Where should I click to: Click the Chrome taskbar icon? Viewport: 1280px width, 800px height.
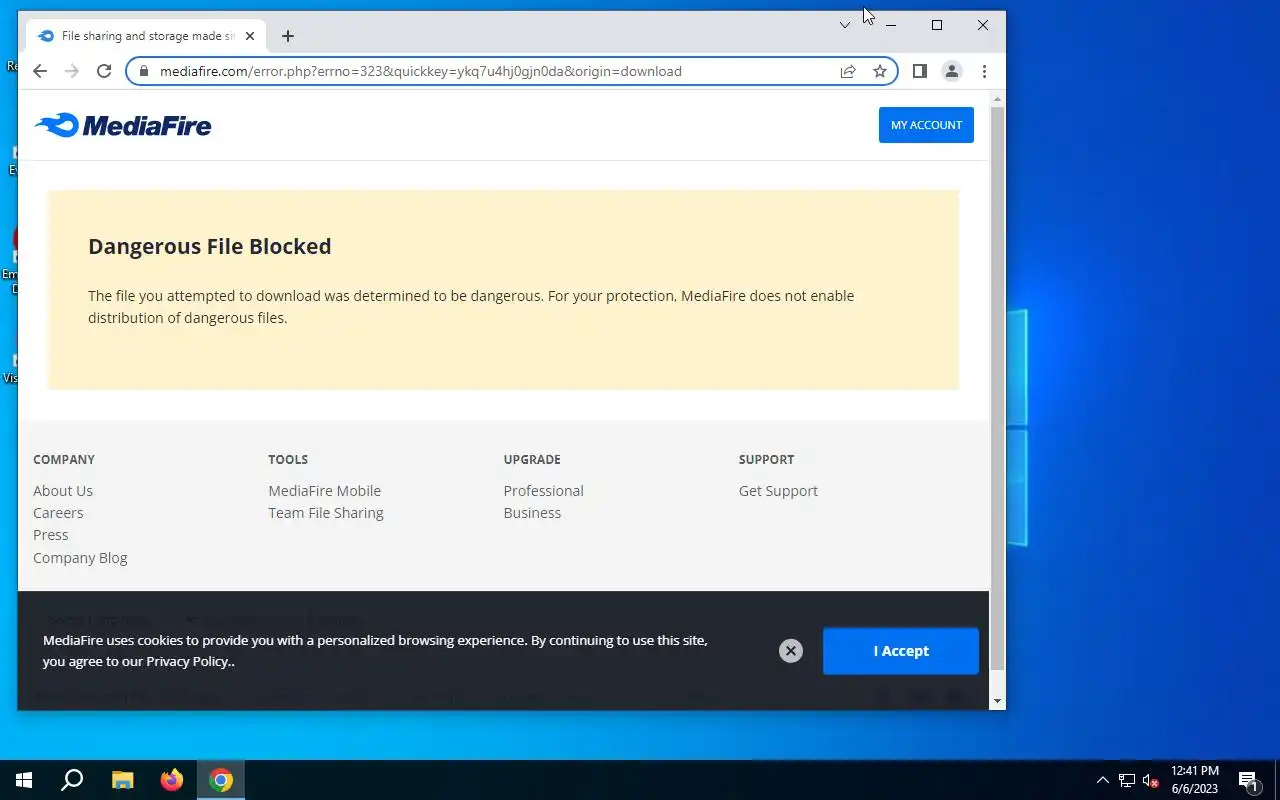pyautogui.click(x=221, y=780)
